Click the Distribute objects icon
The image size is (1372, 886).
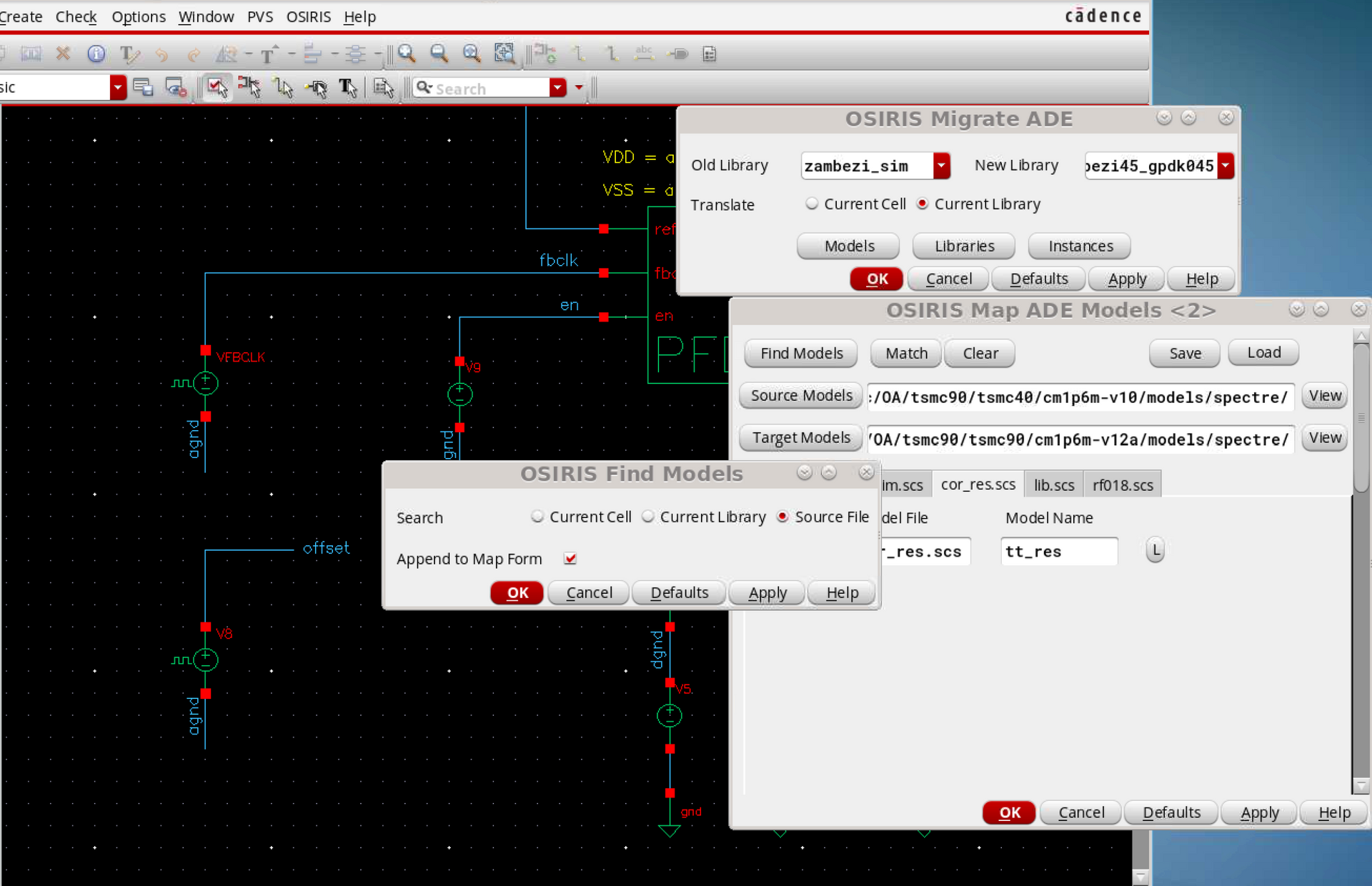pyautogui.click(x=355, y=54)
